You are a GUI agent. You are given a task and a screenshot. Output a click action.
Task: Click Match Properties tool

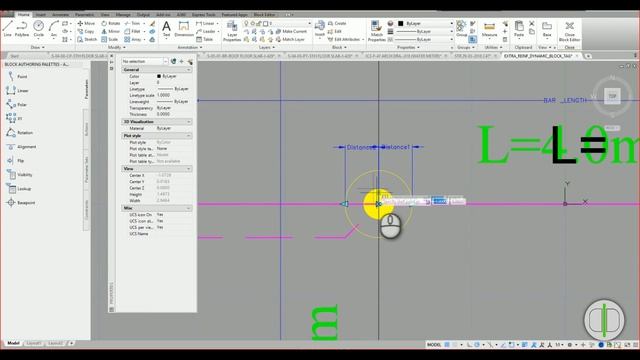pos(376,31)
